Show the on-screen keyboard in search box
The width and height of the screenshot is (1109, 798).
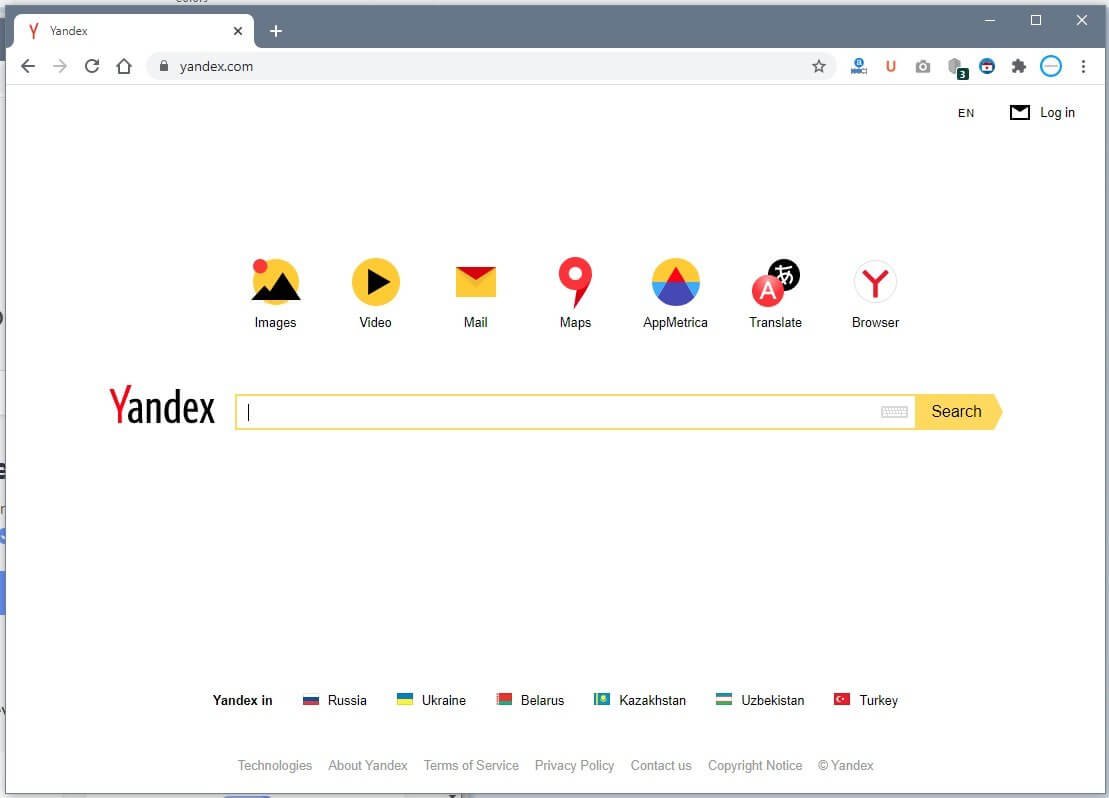[894, 412]
